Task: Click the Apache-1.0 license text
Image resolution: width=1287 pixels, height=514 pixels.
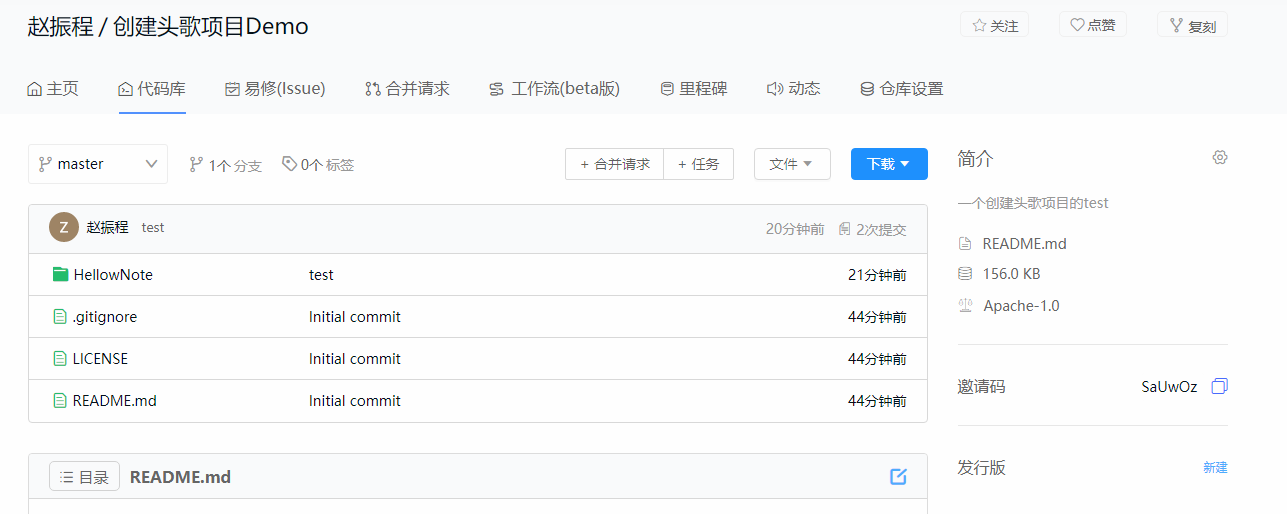Action: coord(1021,306)
